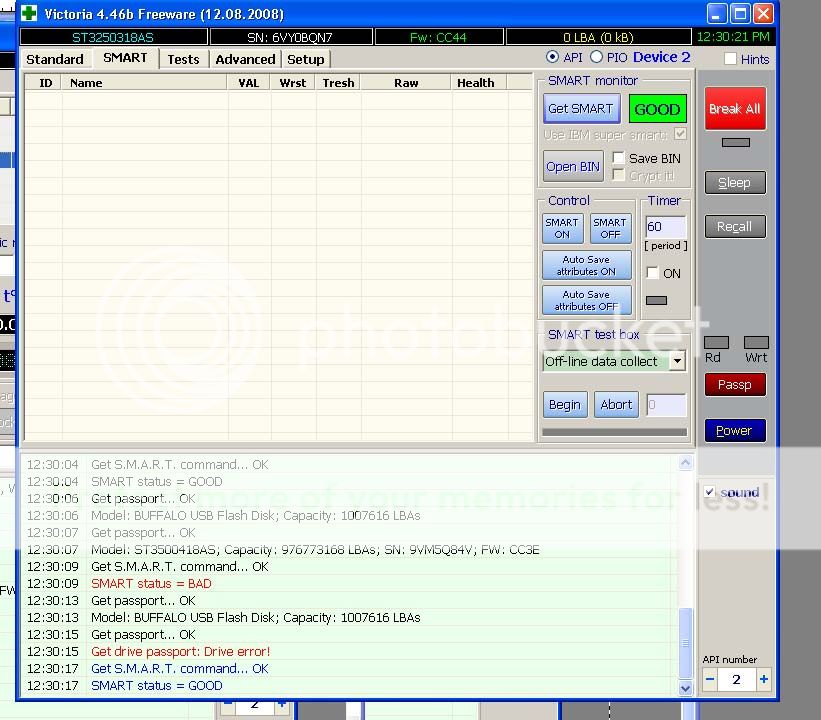Click the Tresh column header

[x=338, y=83]
